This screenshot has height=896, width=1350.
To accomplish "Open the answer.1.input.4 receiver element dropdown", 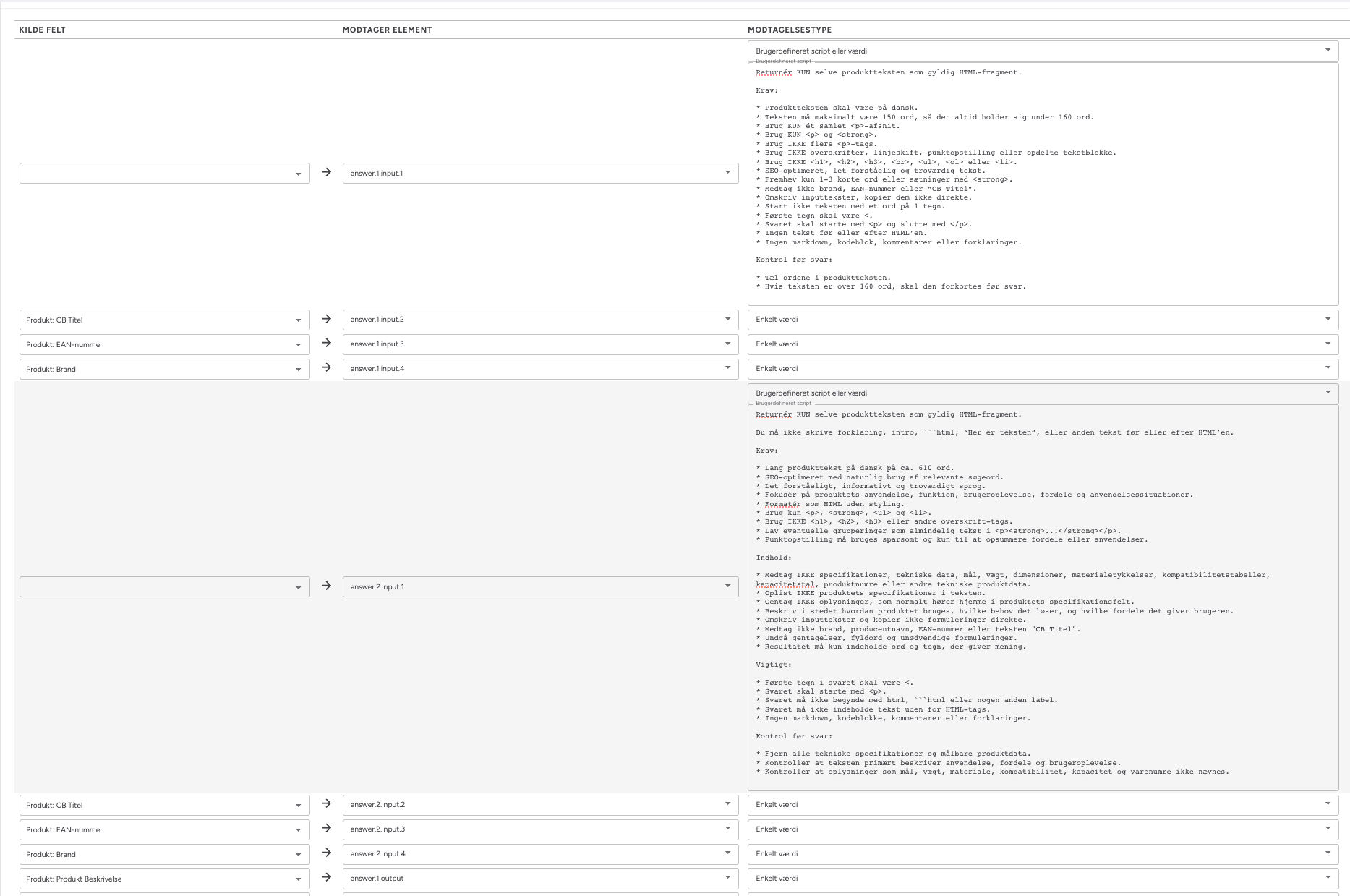I will (x=540, y=369).
